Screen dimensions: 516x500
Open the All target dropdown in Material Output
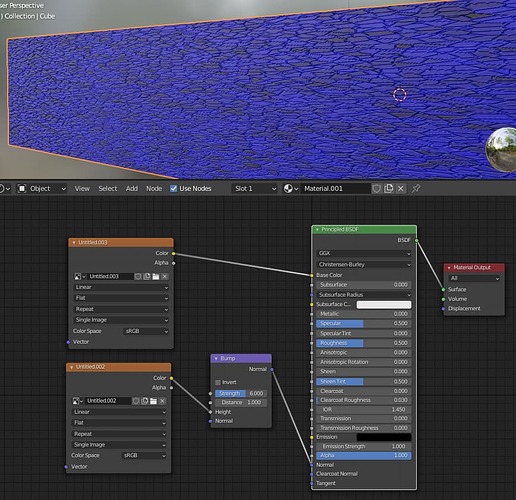pyautogui.click(x=474, y=278)
